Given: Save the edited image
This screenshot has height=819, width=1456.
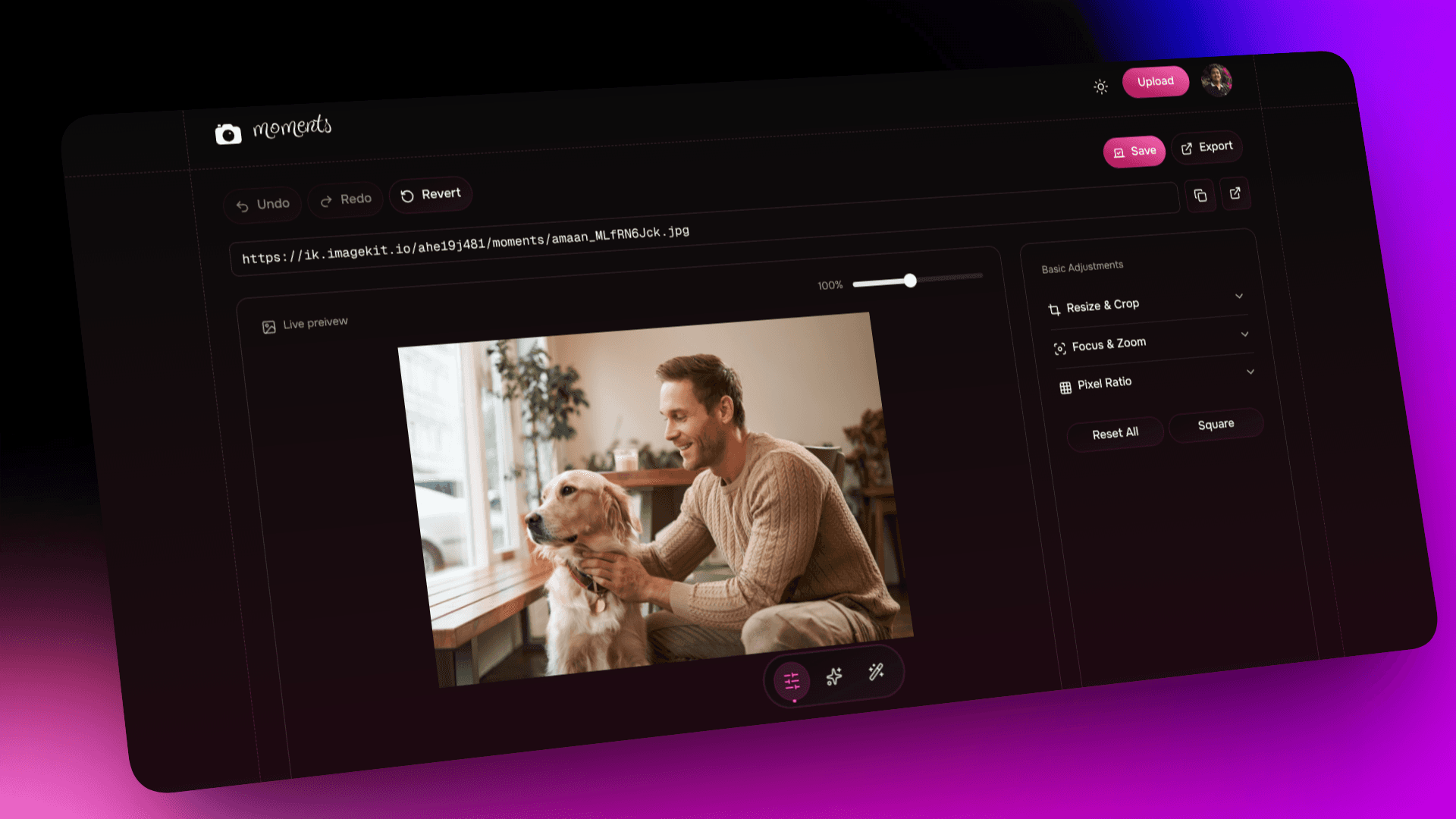Looking at the screenshot, I should [1134, 152].
